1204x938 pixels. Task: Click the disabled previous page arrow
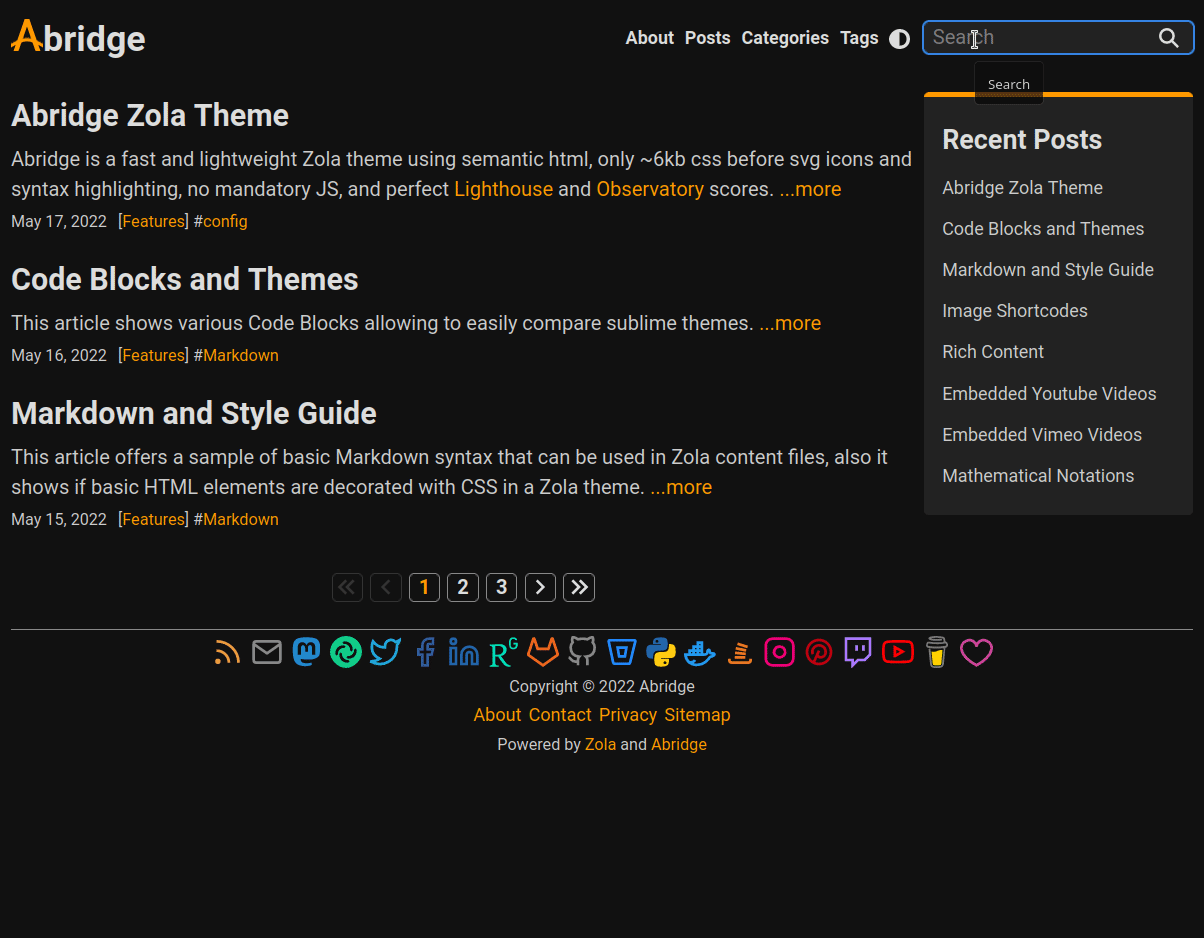386,588
